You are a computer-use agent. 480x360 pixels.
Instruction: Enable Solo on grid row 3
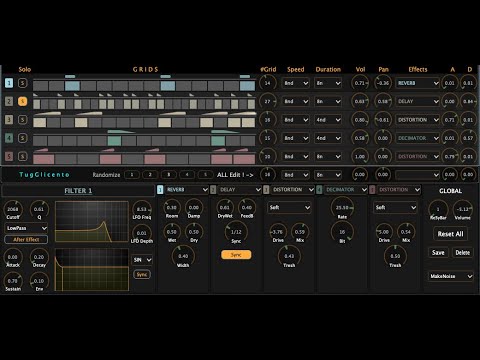22,119
